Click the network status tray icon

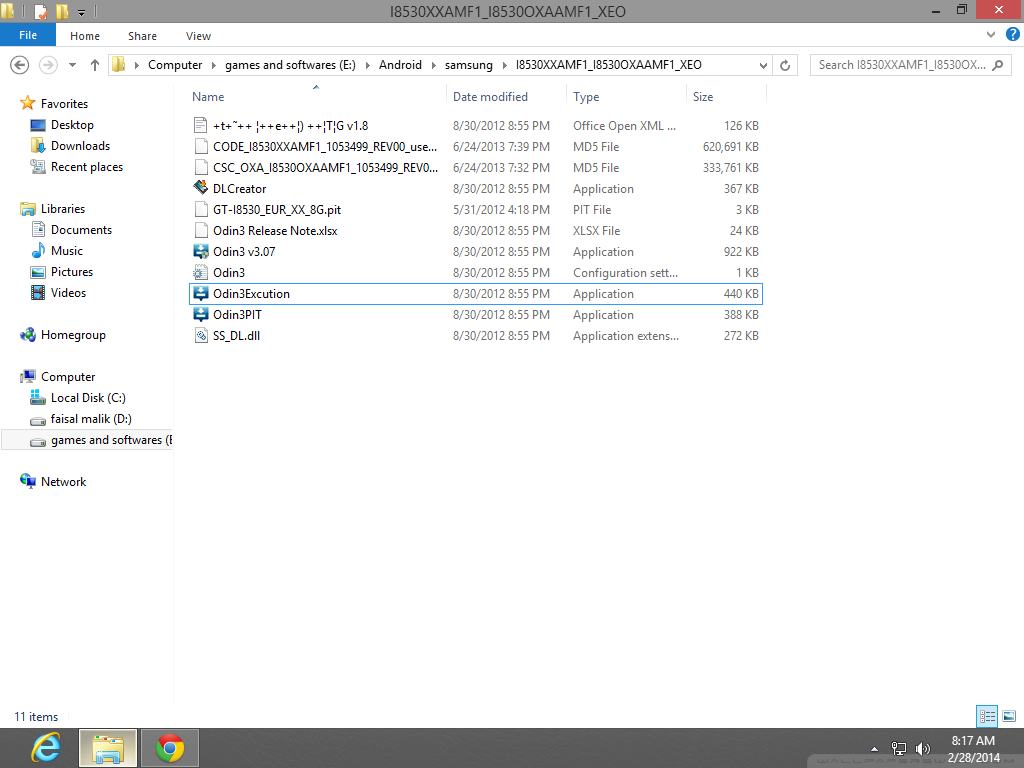pos(898,747)
